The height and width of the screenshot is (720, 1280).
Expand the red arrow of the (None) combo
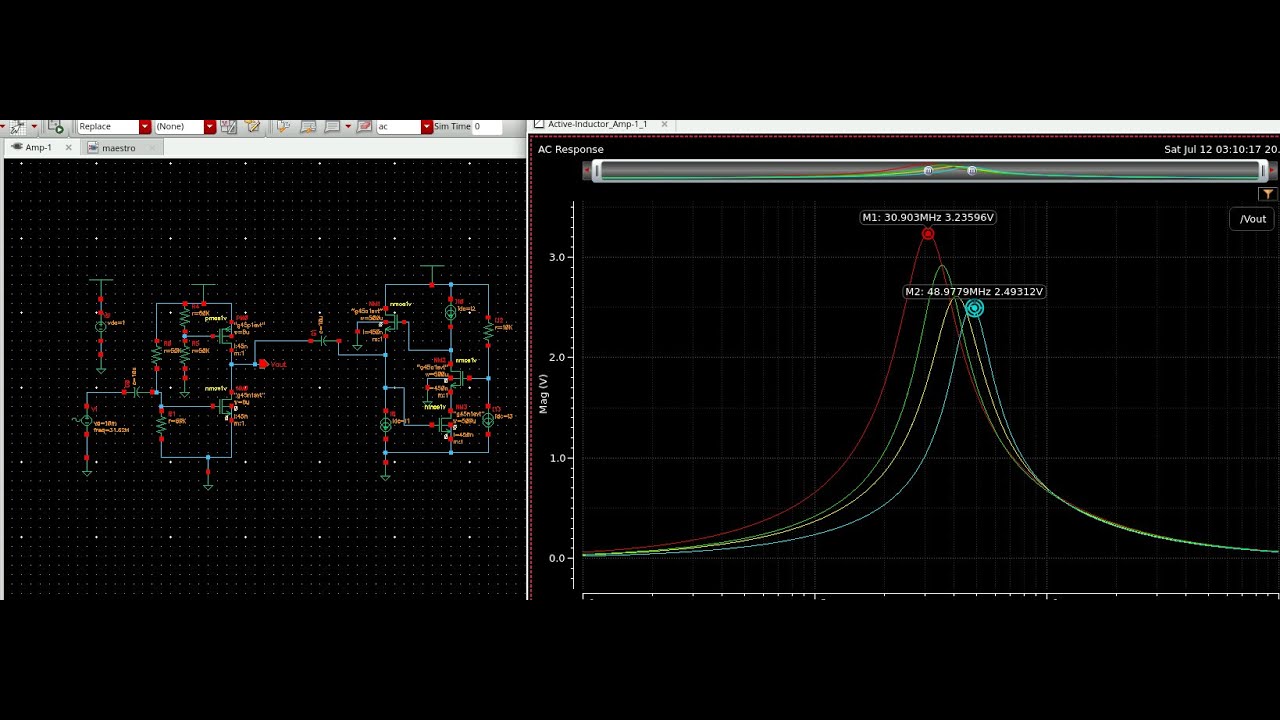click(x=210, y=127)
